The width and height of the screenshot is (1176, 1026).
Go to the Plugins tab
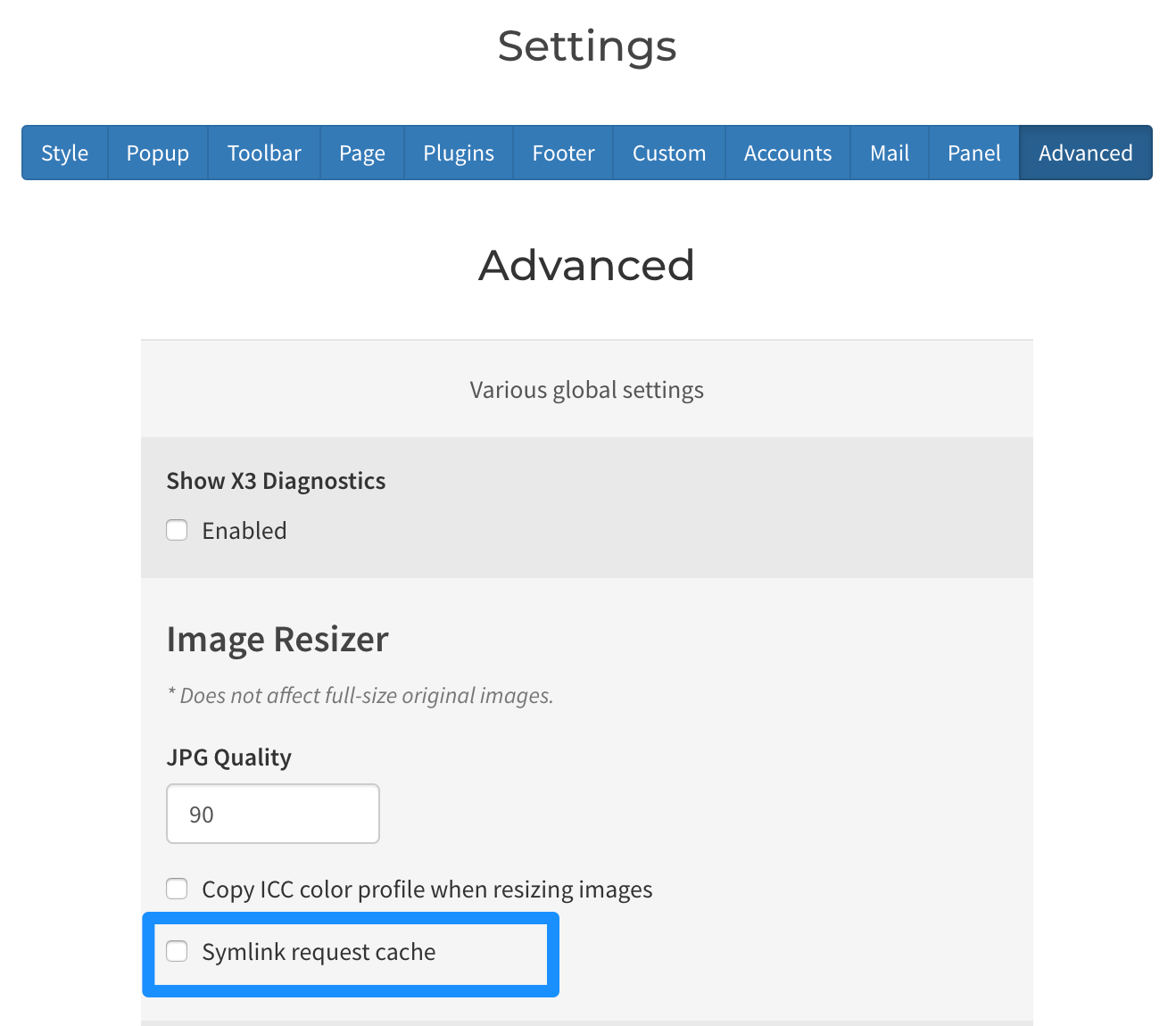tap(459, 153)
